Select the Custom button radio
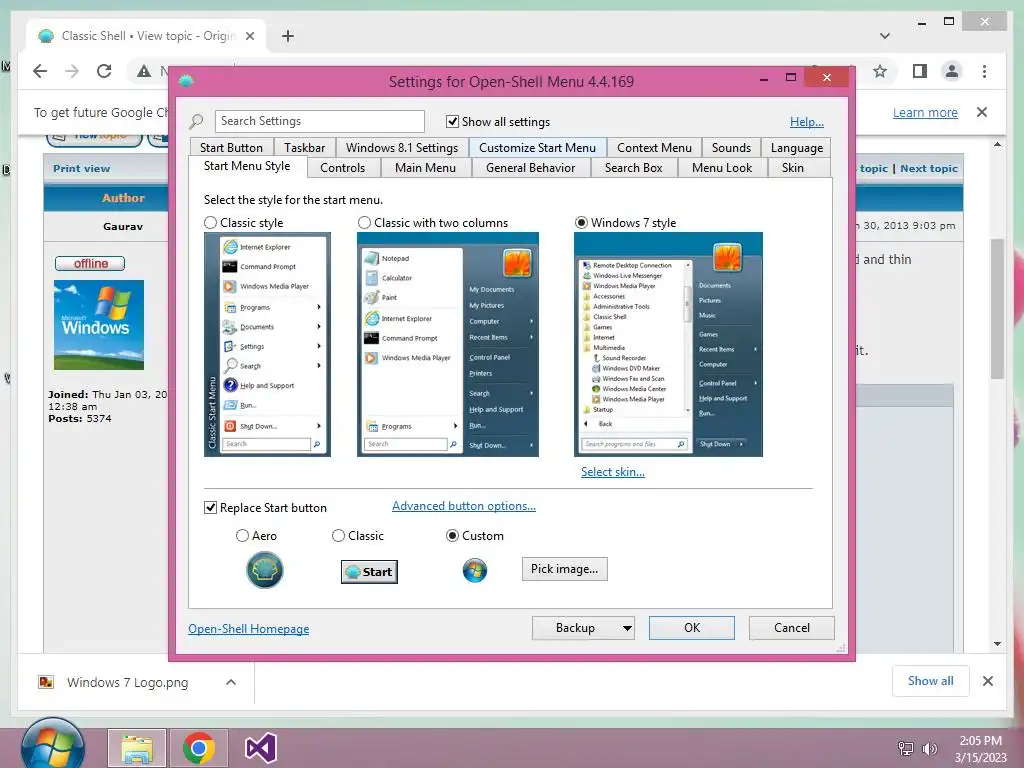1024x768 pixels. pyautogui.click(x=452, y=536)
